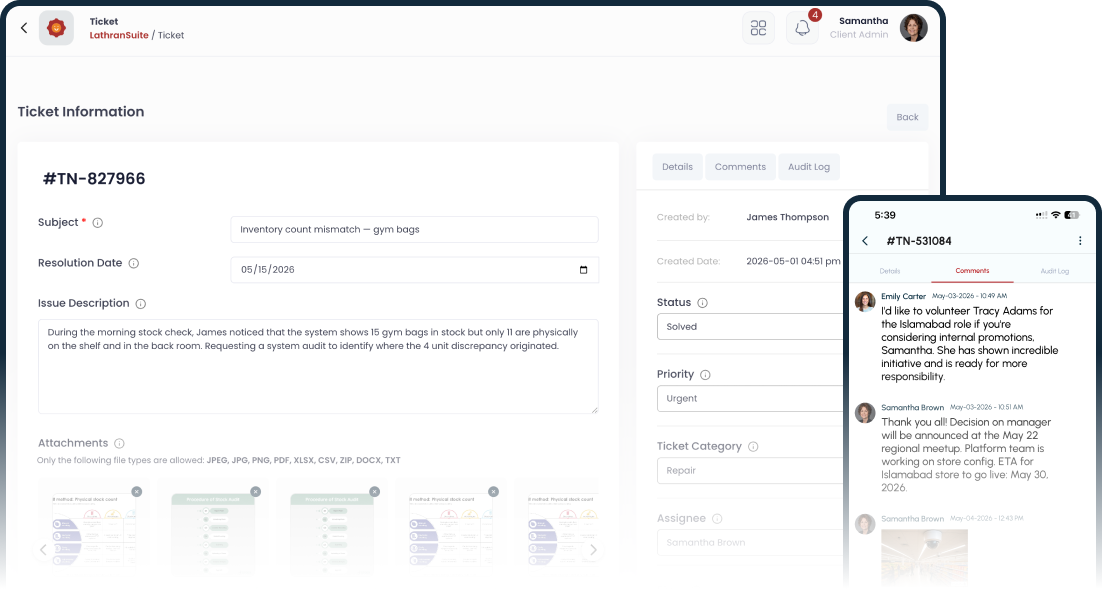Screen dimensions: 1102x589
Task: Open the Assignee dropdown showing Samantha Brown
Action: click(x=749, y=543)
